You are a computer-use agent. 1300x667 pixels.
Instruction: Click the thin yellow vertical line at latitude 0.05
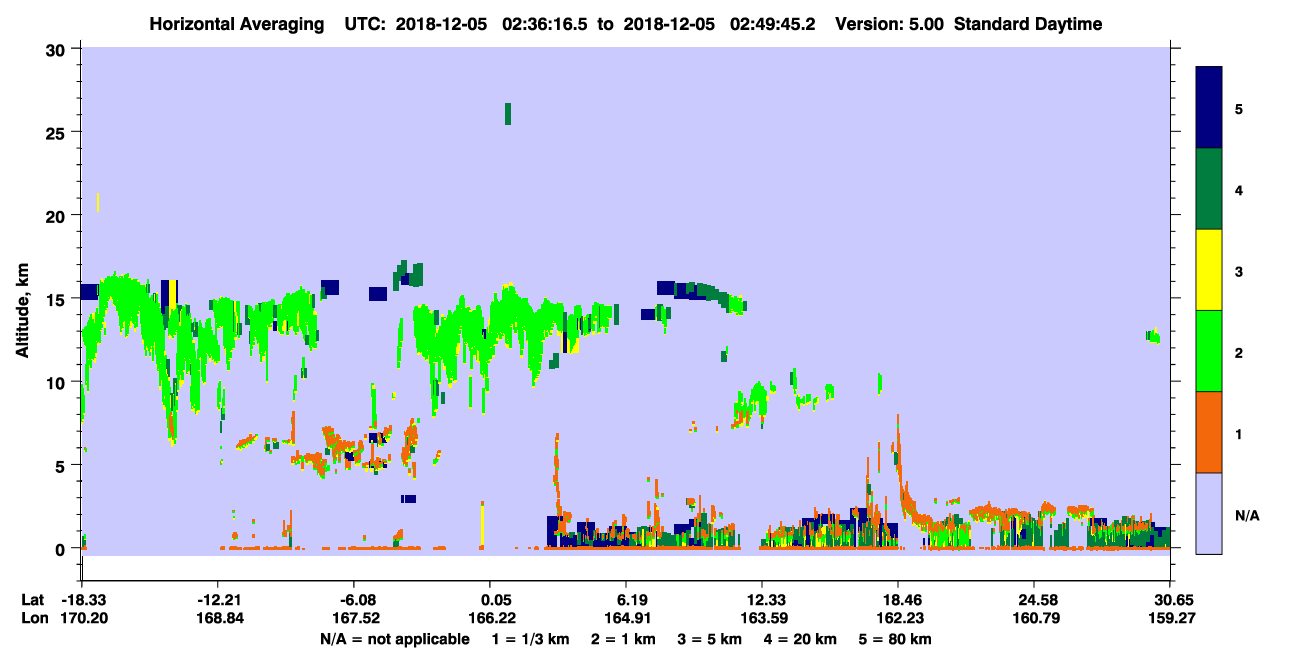(482, 524)
